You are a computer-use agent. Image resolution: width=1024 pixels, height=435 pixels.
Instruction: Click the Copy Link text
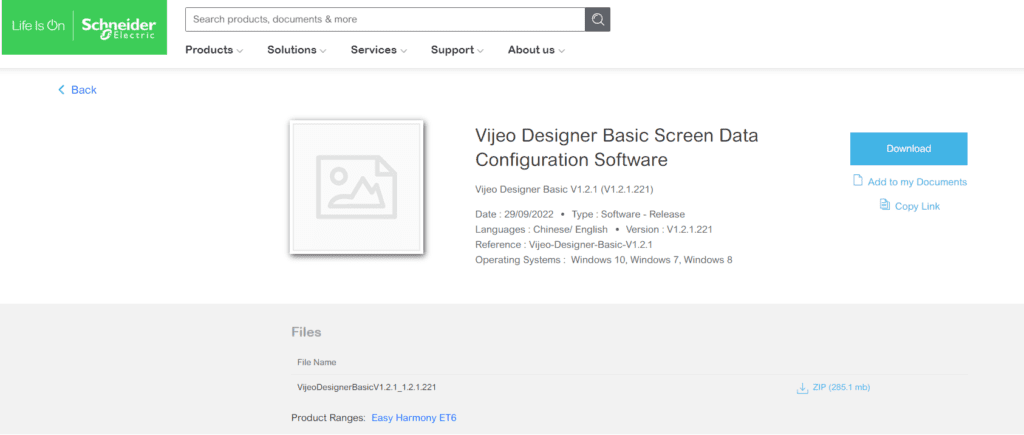pyautogui.click(x=917, y=206)
